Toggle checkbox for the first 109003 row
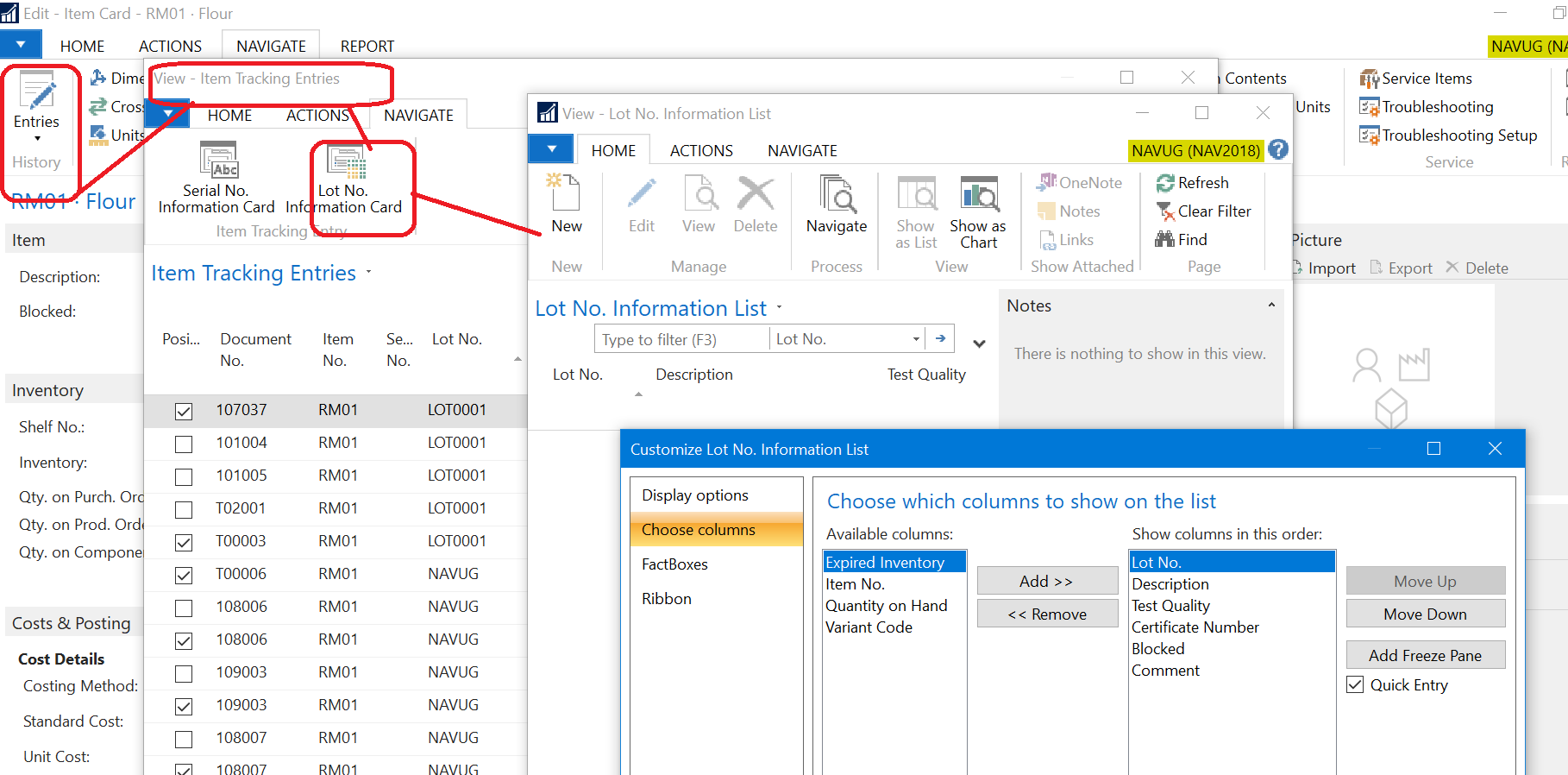The height and width of the screenshot is (775, 1568). tap(184, 673)
